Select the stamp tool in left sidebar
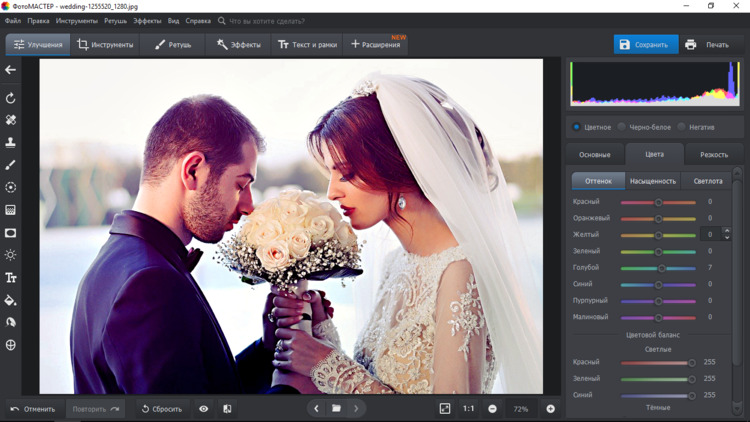The width and height of the screenshot is (750, 422). 11,142
